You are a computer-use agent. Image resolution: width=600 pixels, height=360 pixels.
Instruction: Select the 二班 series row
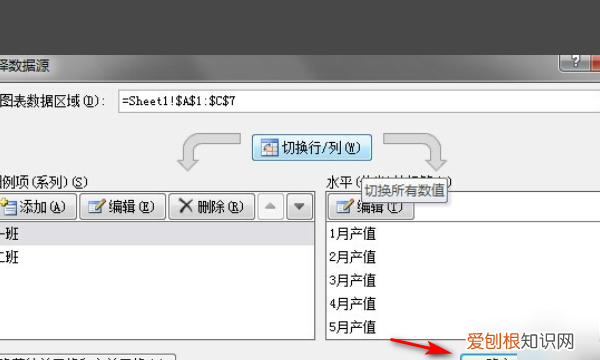tap(157, 257)
